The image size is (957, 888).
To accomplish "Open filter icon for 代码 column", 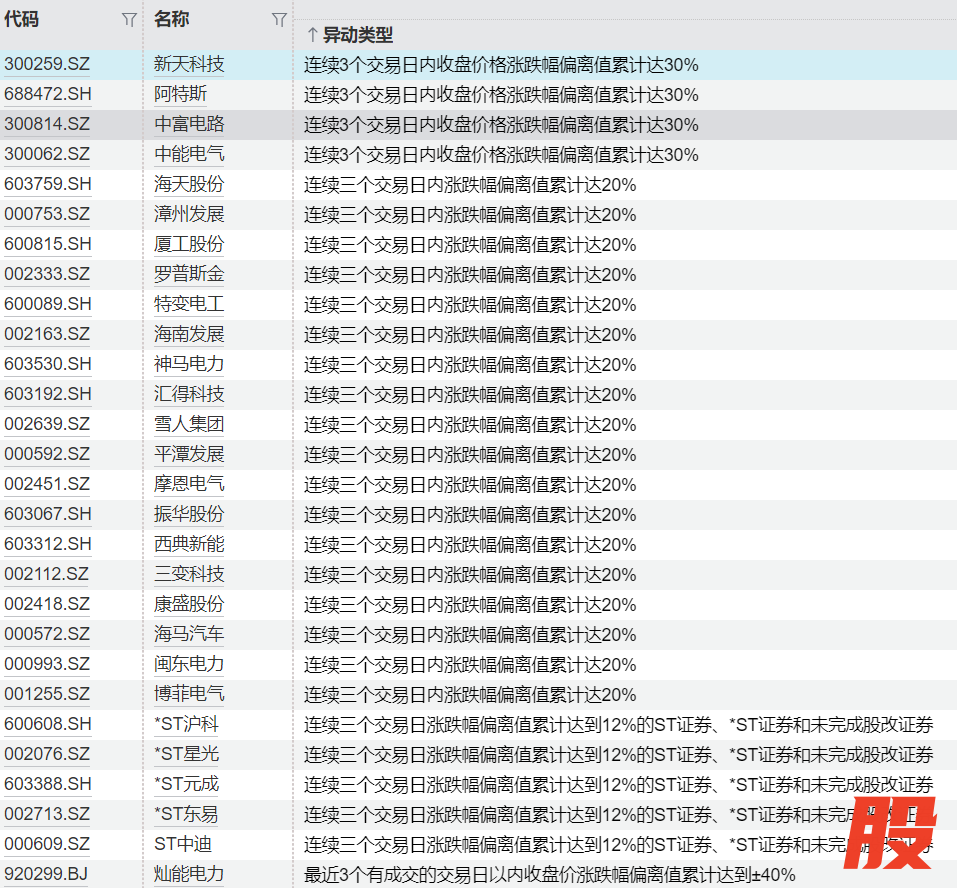I will pyautogui.click(x=129, y=20).
